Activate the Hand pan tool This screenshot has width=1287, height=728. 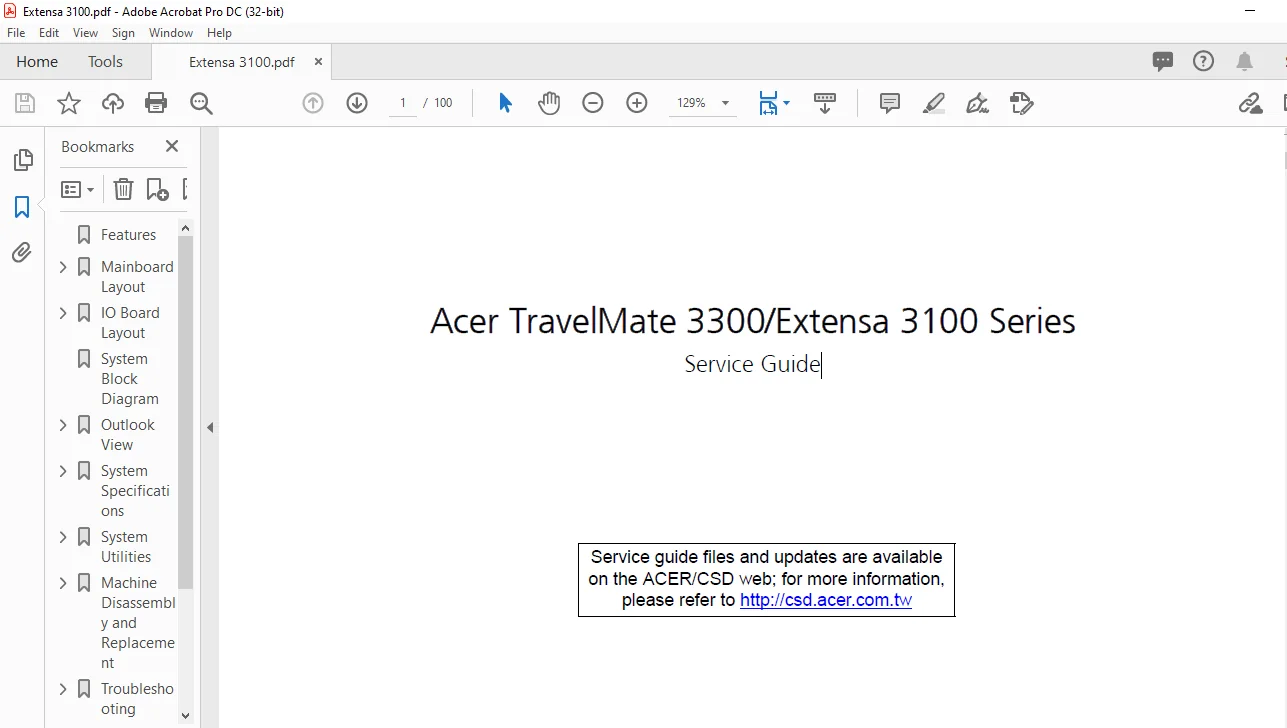549,103
